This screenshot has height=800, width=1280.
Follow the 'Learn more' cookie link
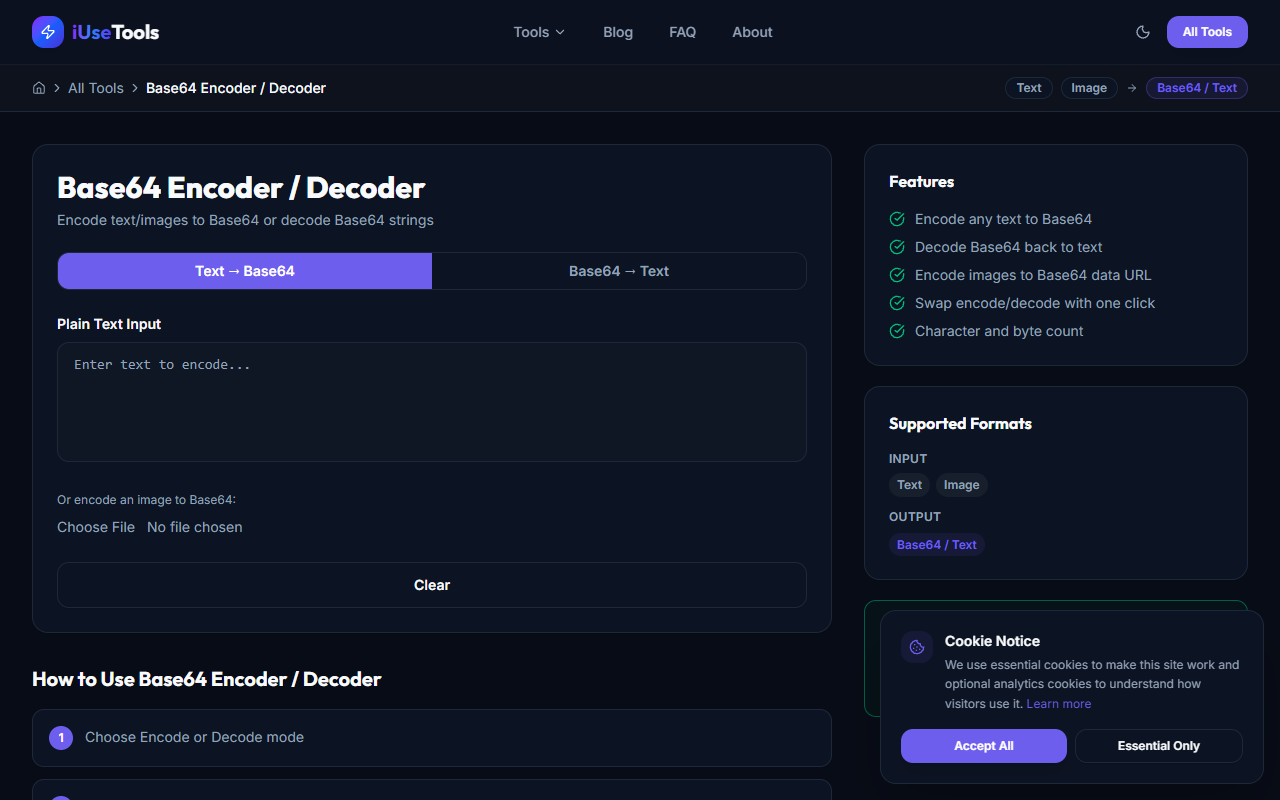1058,703
